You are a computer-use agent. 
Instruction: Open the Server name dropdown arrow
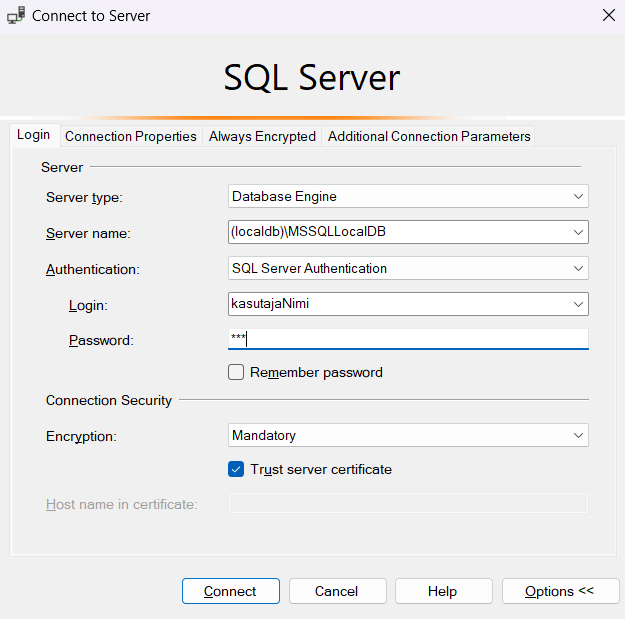click(578, 232)
